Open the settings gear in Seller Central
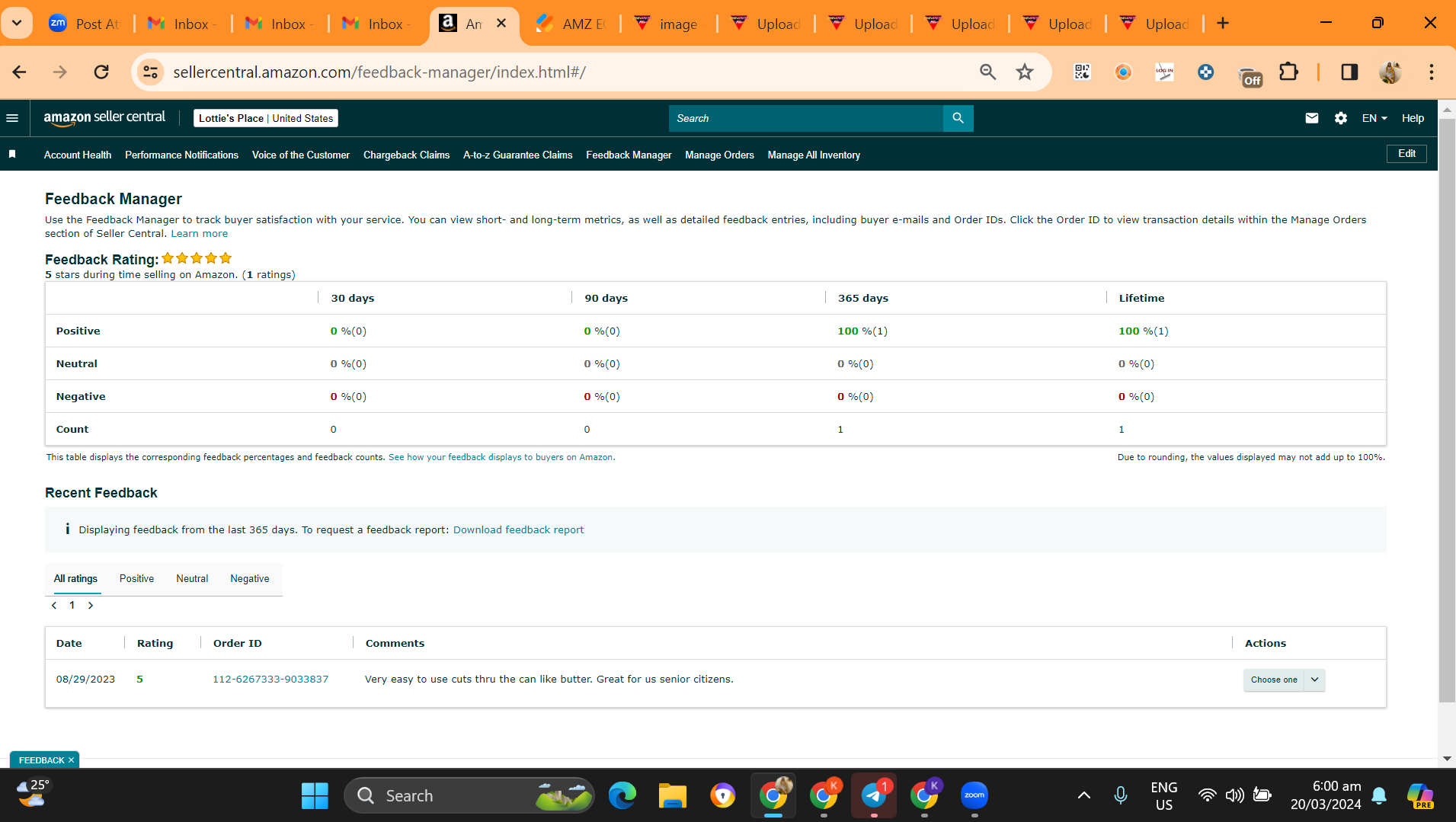The image size is (1456, 822). tap(1341, 118)
